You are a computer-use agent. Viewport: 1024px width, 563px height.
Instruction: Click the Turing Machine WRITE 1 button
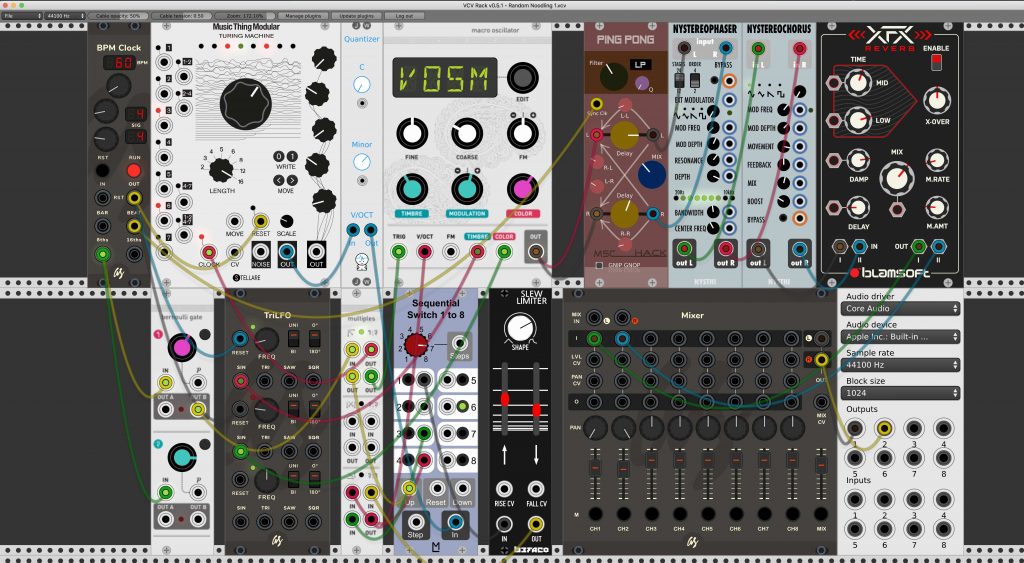(x=292, y=156)
